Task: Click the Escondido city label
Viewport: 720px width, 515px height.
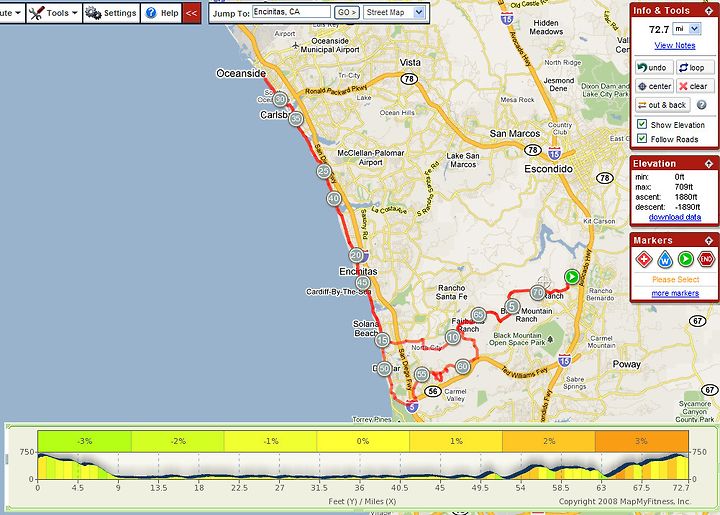Action: [x=548, y=169]
